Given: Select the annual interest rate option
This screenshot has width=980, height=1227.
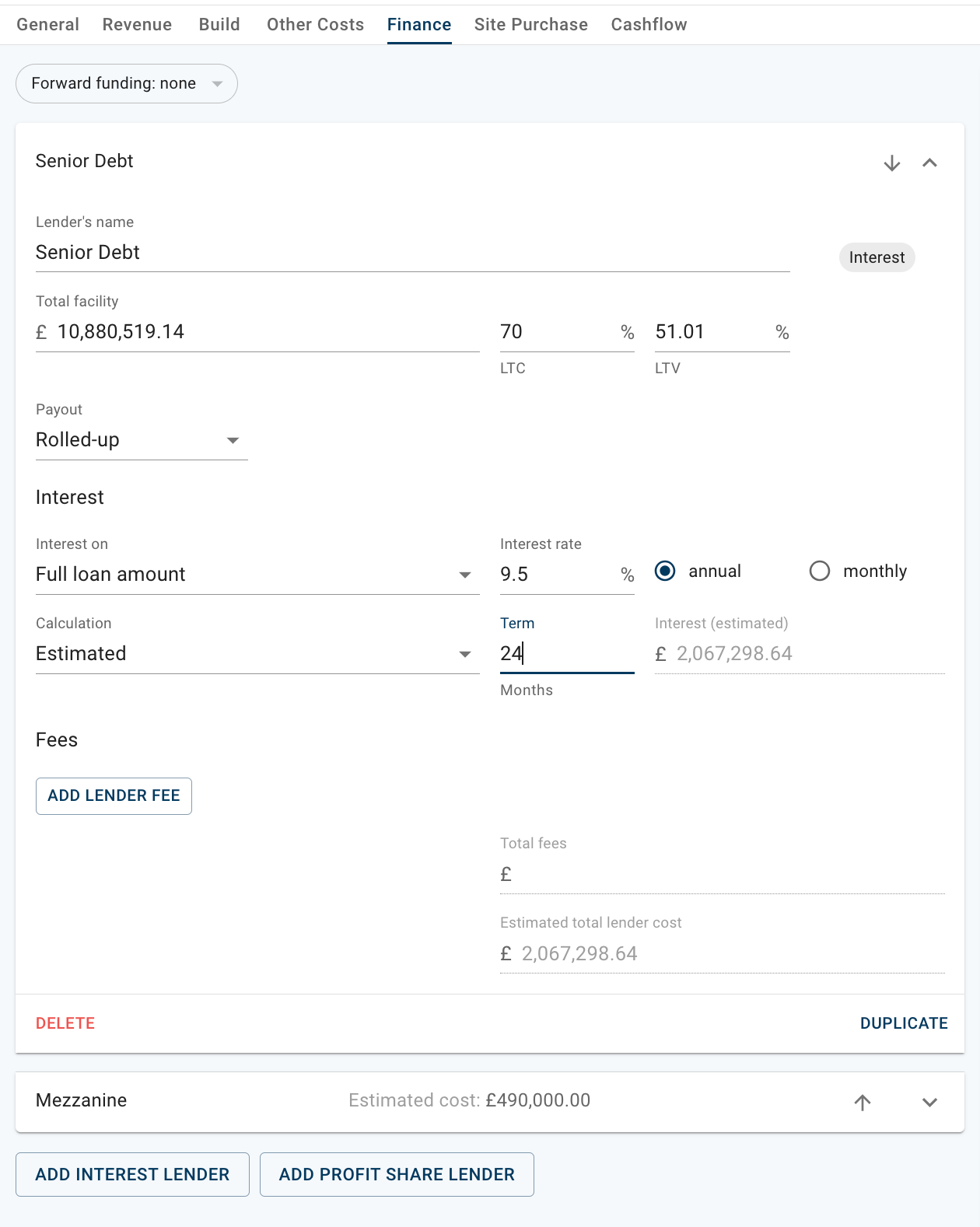Looking at the screenshot, I should tap(665, 572).
